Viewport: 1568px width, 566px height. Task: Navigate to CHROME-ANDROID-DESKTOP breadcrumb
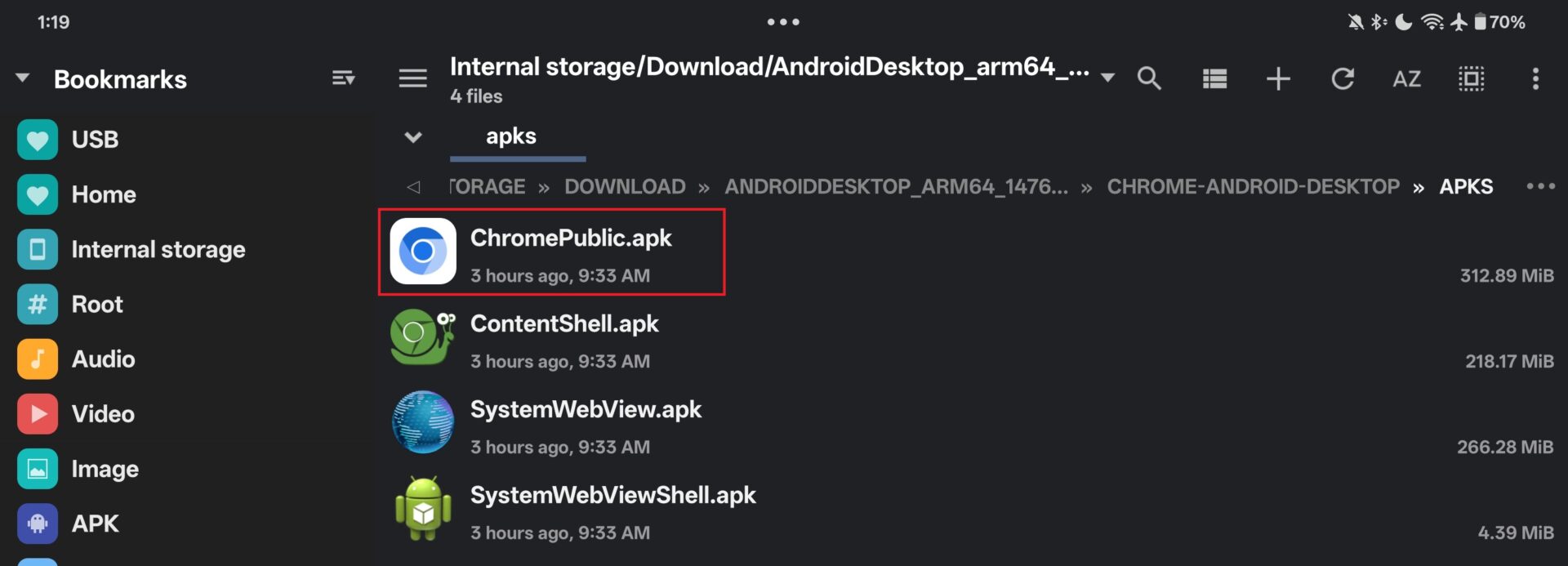pyautogui.click(x=1252, y=186)
